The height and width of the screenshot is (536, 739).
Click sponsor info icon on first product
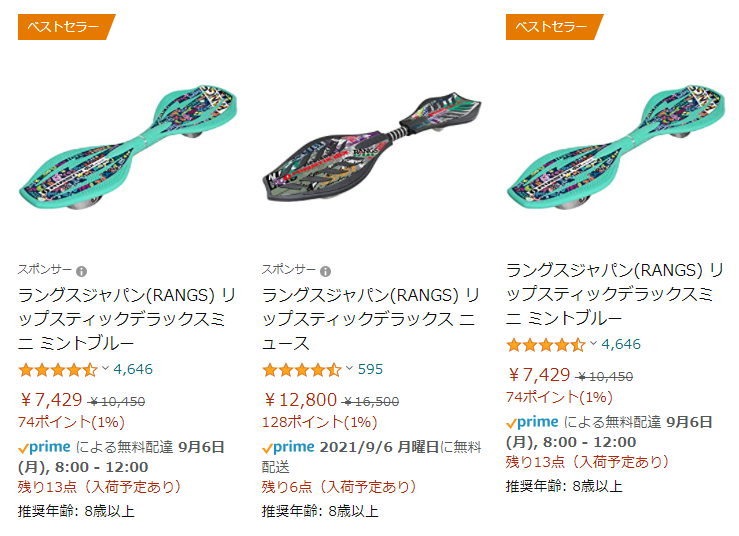[x=82, y=271]
